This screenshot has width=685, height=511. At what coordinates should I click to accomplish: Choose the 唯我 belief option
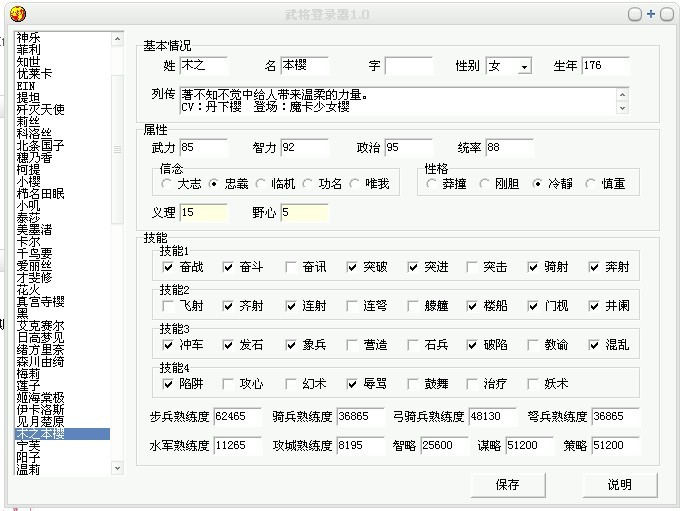[x=356, y=184]
